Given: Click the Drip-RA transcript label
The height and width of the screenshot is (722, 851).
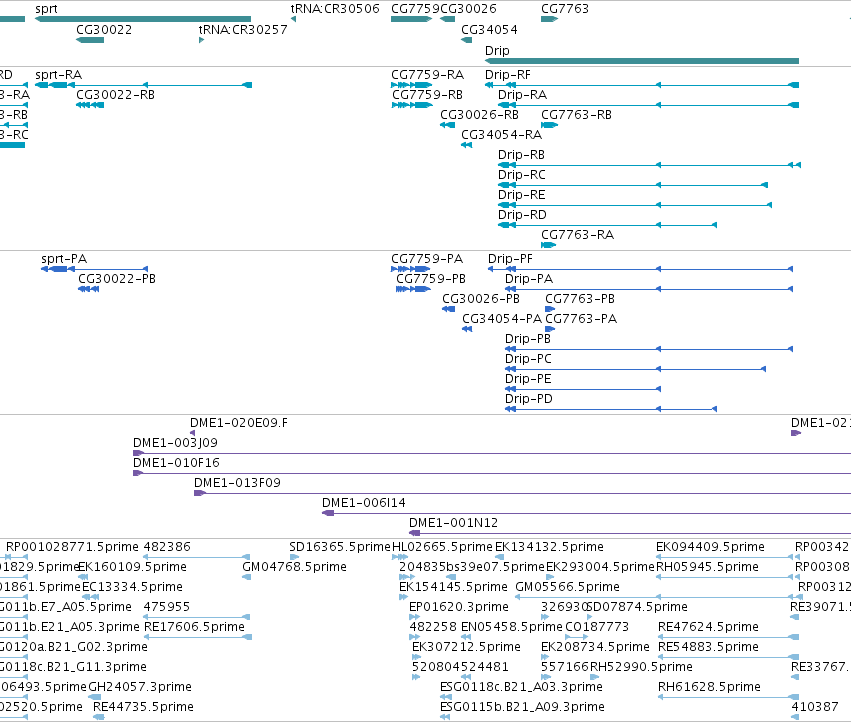Looking at the screenshot, I should 523,94.
